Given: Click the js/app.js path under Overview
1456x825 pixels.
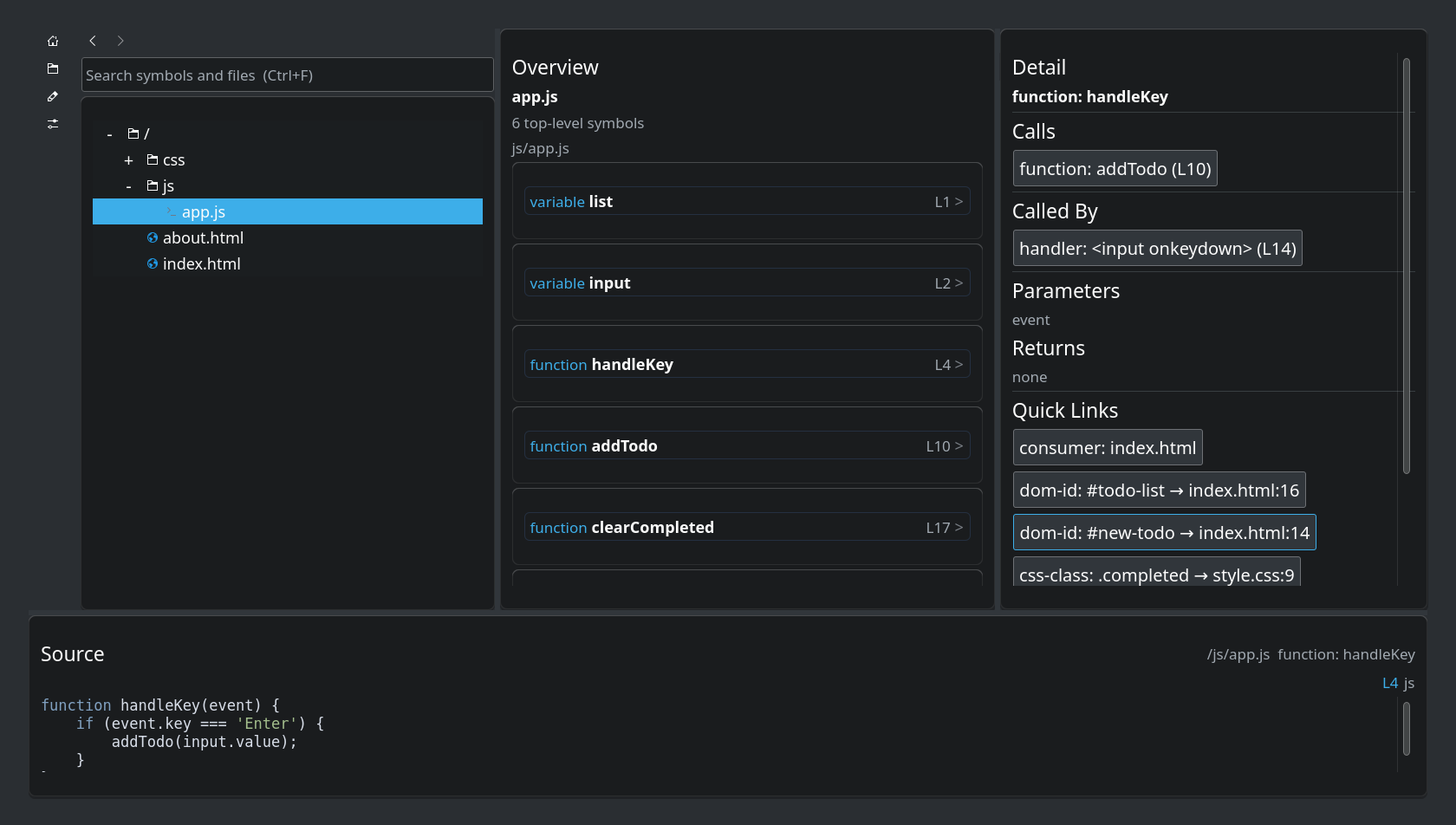Looking at the screenshot, I should point(541,148).
